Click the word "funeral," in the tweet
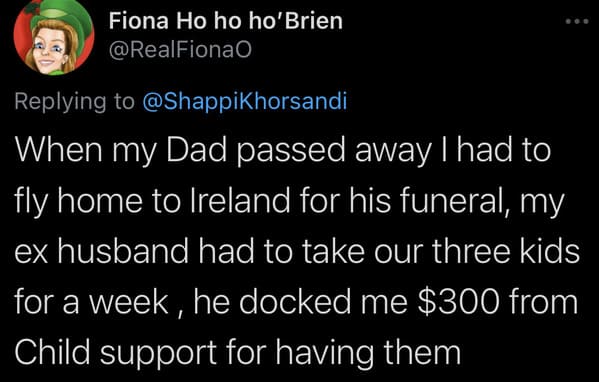Image resolution: width=599 pixels, height=382 pixels. pos(454,201)
